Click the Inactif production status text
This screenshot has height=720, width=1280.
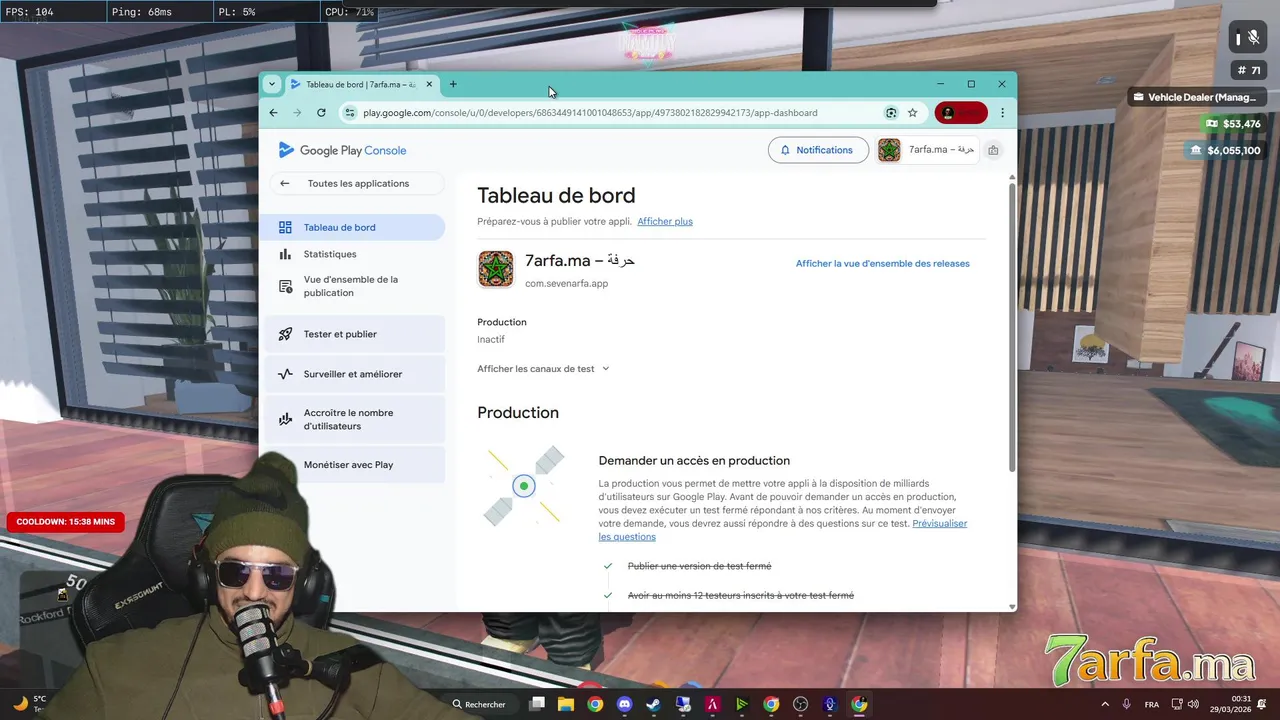[x=491, y=339]
